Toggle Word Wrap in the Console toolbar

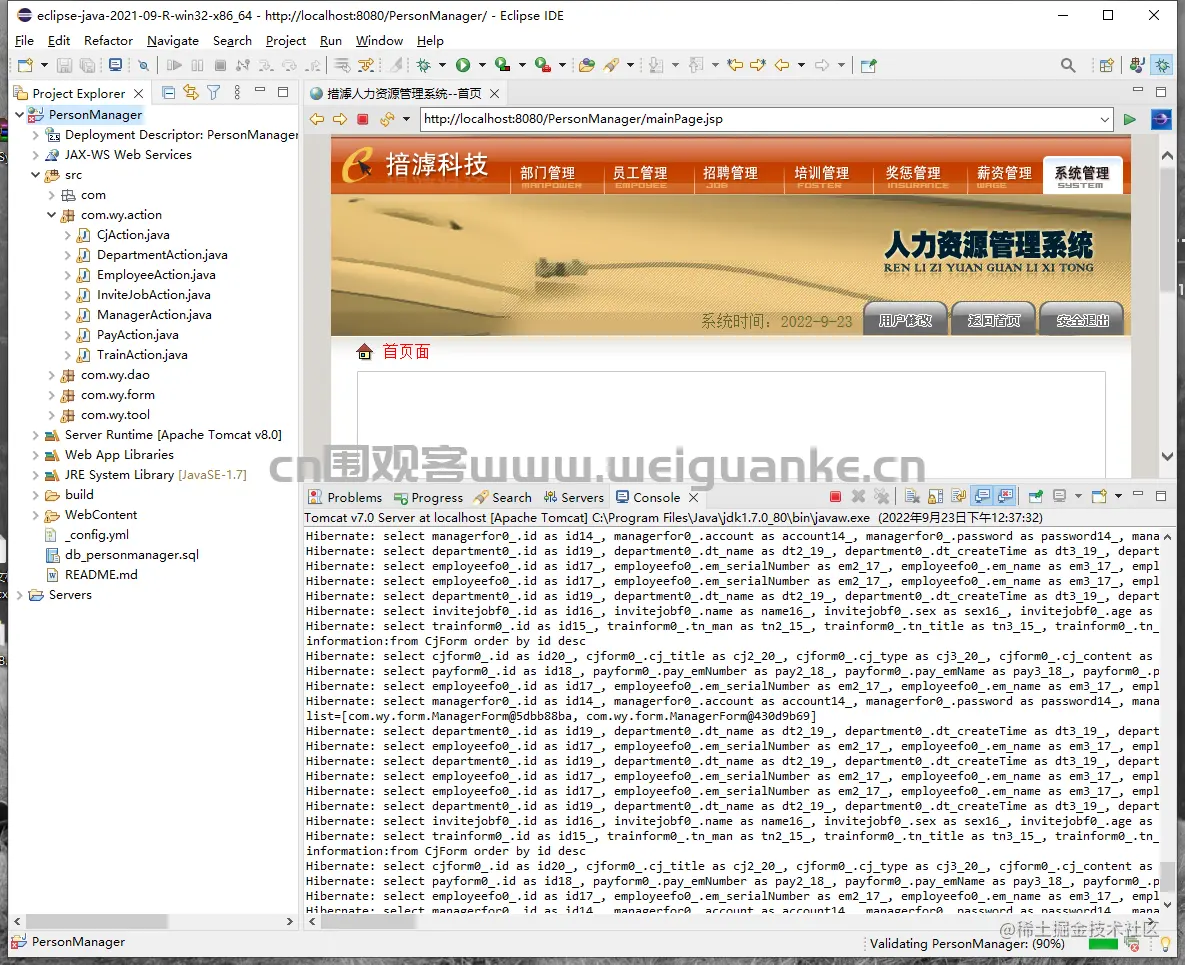[958, 496]
